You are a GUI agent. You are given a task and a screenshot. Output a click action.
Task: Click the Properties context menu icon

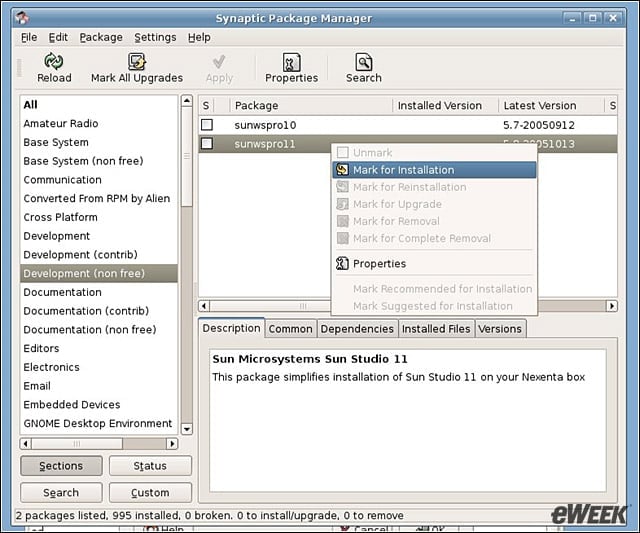pyautogui.click(x=342, y=264)
